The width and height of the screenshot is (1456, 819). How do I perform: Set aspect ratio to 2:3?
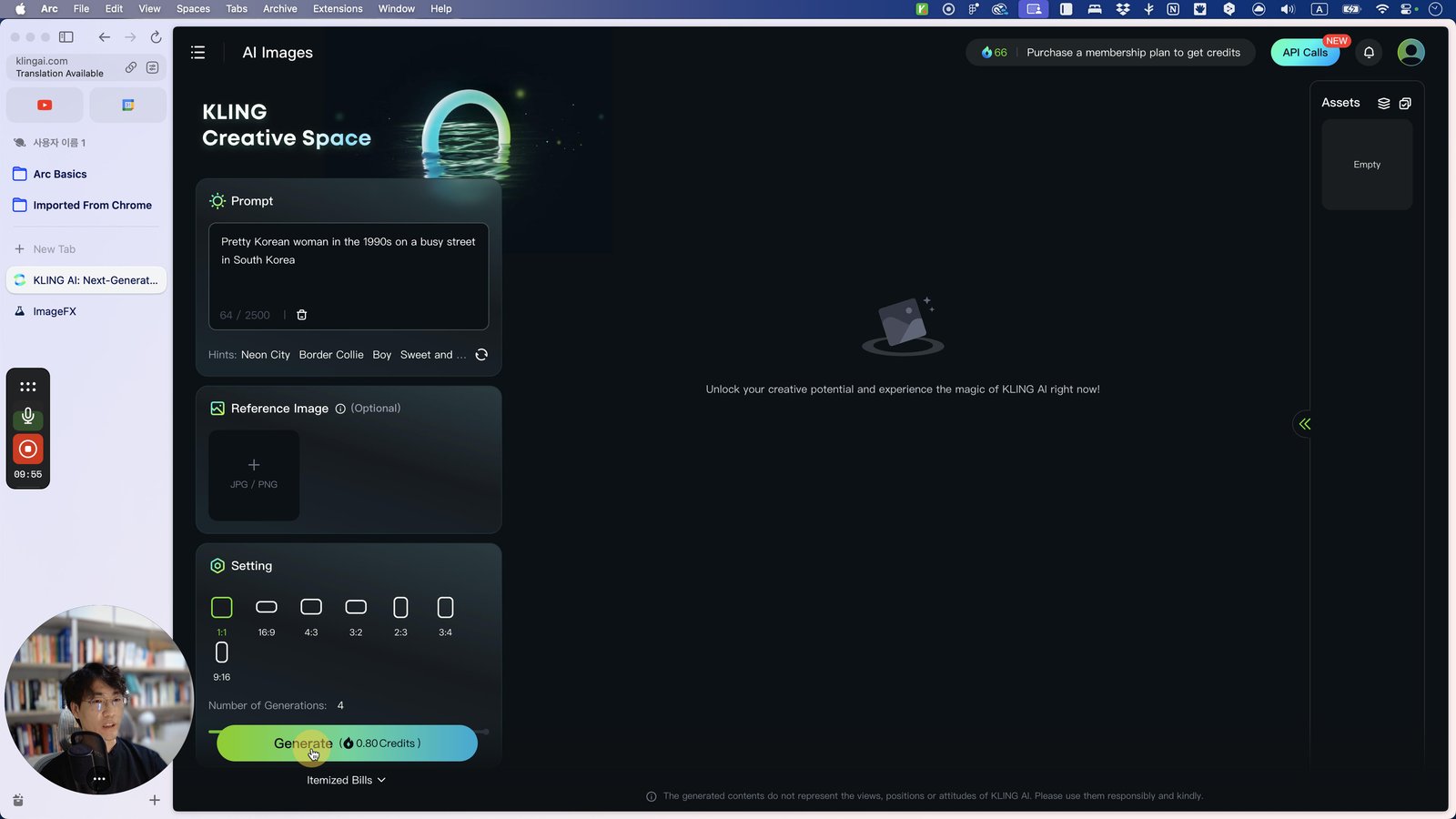[400, 615]
